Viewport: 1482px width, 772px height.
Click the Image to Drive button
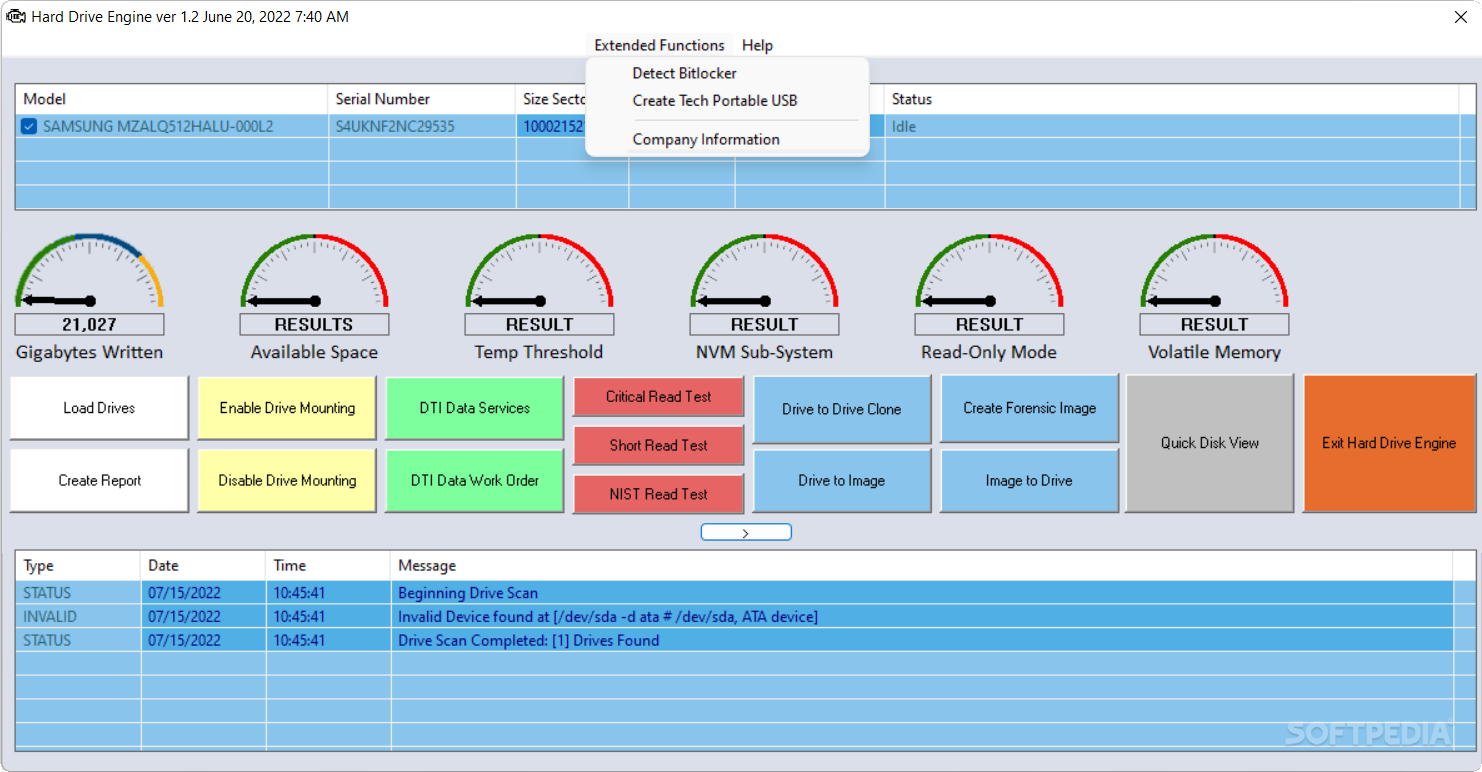pyautogui.click(x=1029, y=481)
